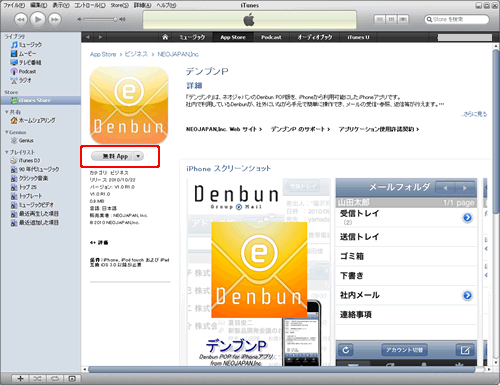Click the 4+ 評価 rating text
The image size is (500, 385).
[99, 242]
